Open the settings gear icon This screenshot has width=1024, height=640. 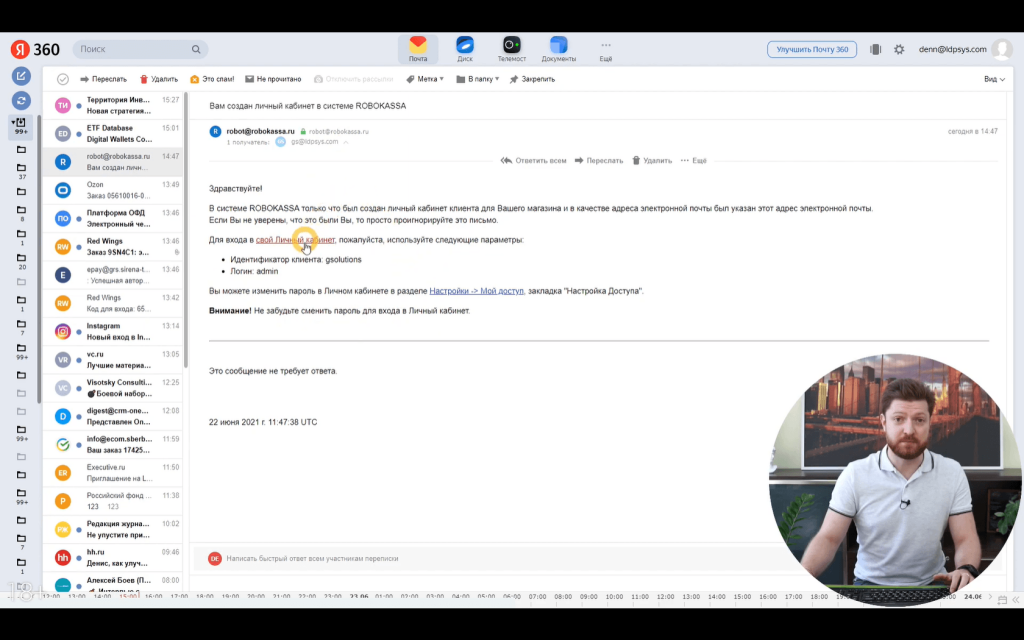[x=899, y=49]
